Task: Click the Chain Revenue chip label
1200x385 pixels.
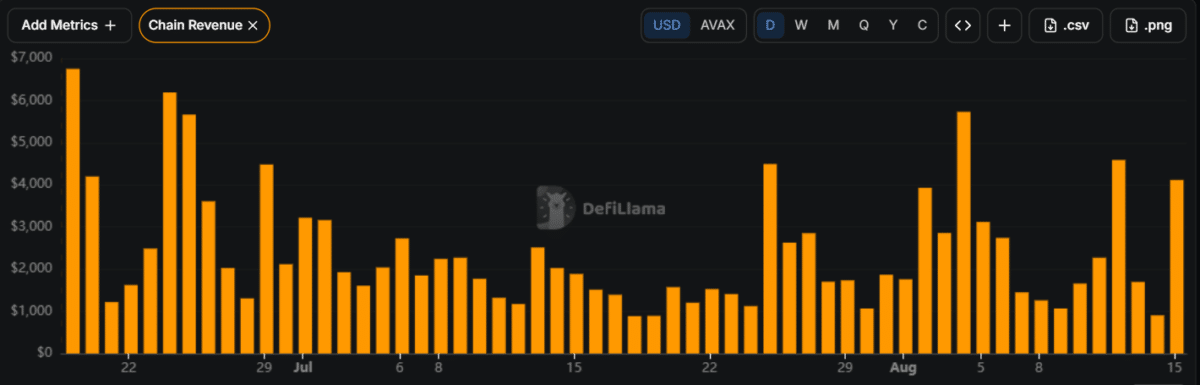Action: click(x=195, y=25)
